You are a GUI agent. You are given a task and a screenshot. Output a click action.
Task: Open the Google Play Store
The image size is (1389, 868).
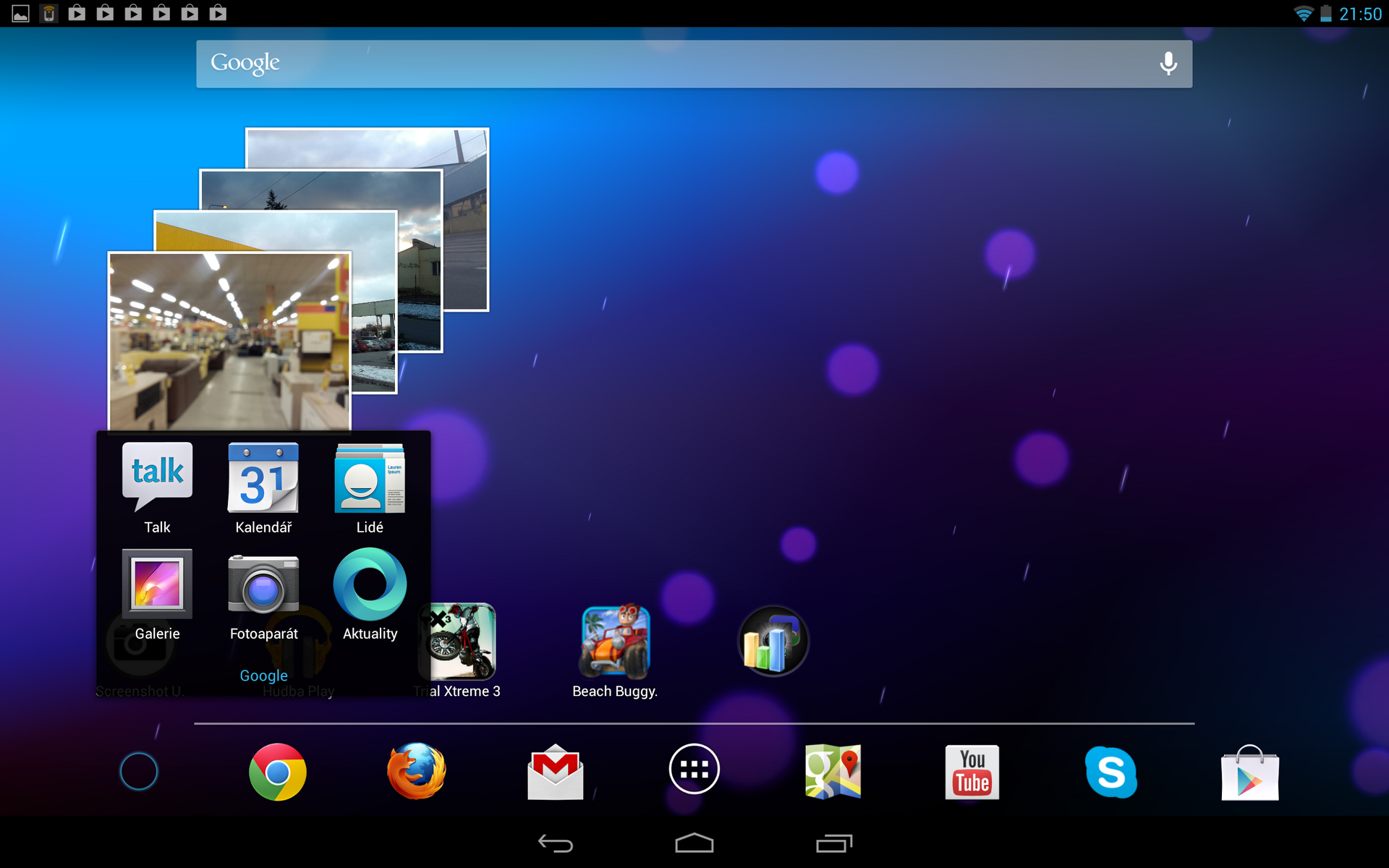tap(1249, 772)
